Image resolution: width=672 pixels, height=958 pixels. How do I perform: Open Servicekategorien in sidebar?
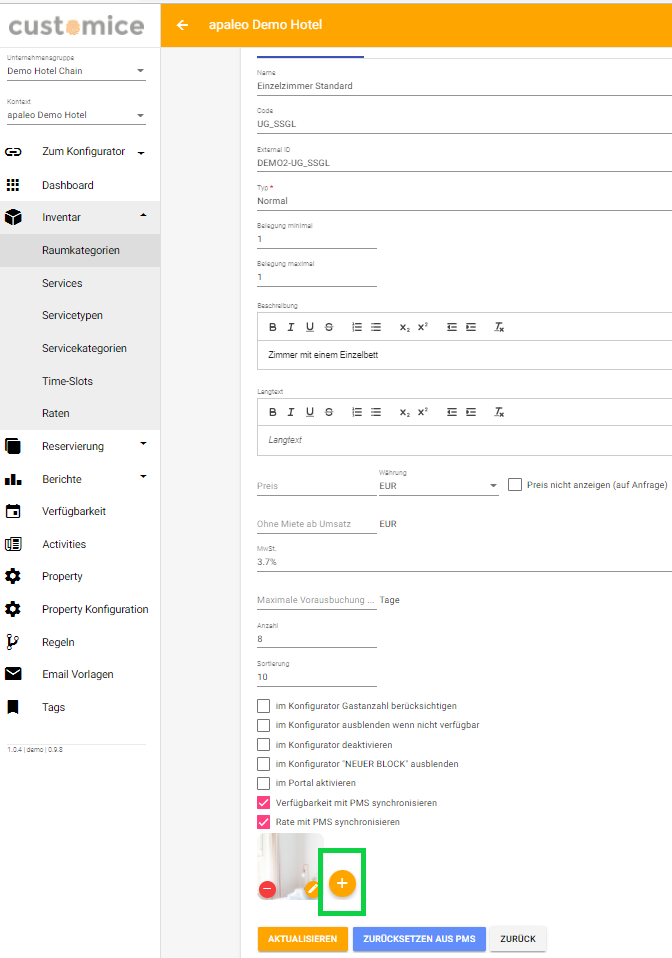(x=80, y=348)
